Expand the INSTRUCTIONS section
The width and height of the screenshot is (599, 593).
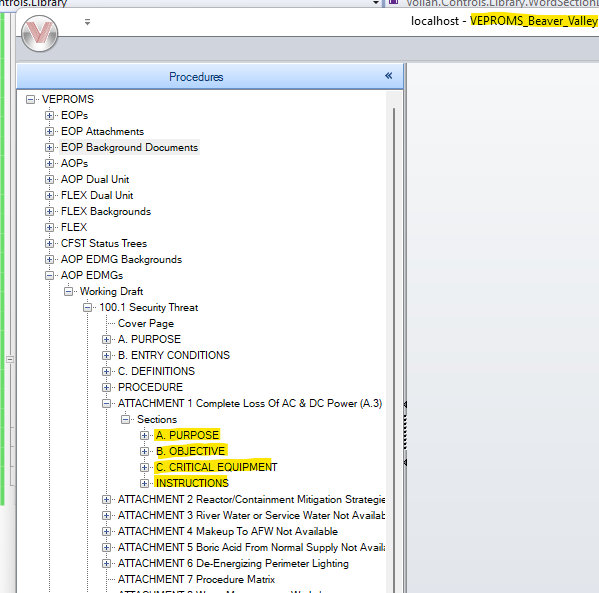(144, 483)
